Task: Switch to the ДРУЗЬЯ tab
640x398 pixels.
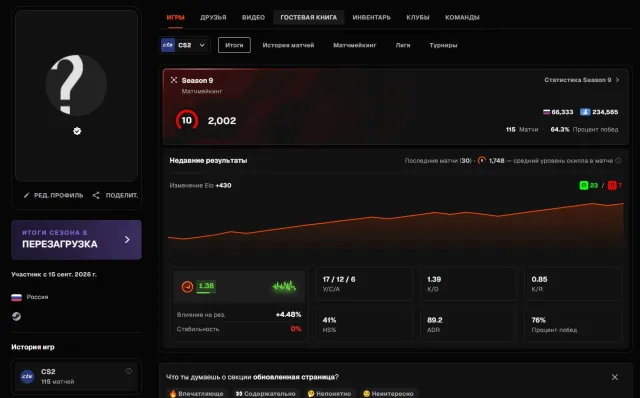Action: click(x=213, y=18)
